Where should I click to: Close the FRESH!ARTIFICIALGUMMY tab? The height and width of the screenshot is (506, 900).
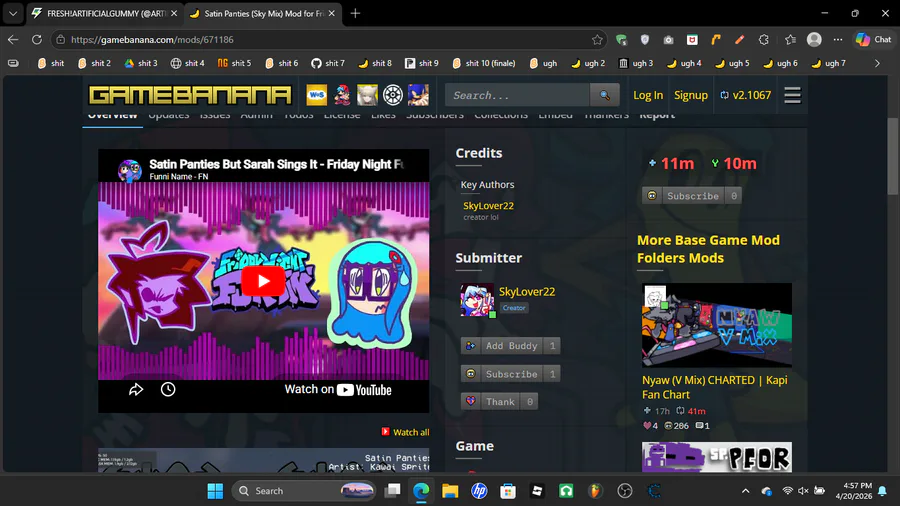(174, 13)
